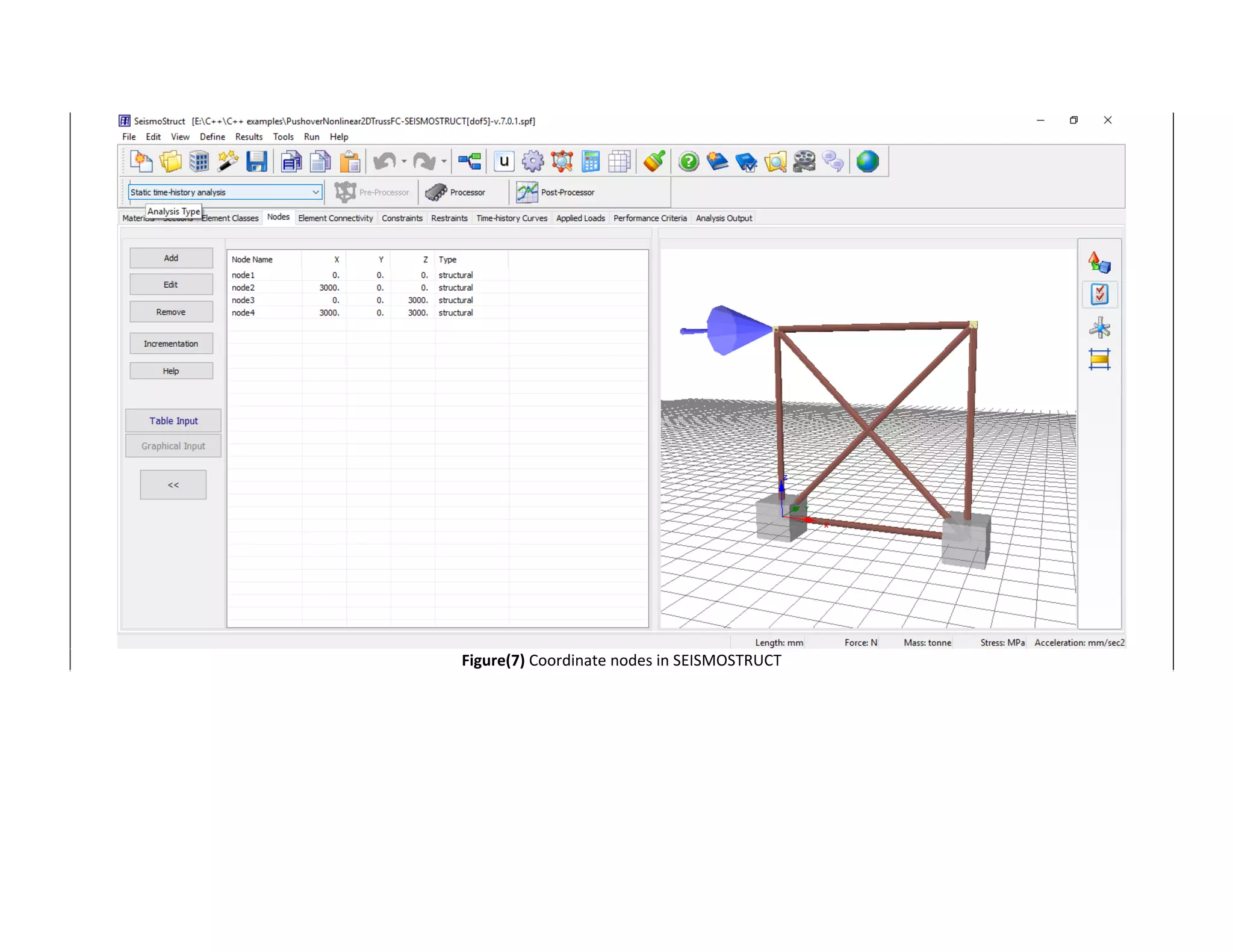Collapse panel with << button
The height and width of the screenshot is (952, 1233).
(173, 485)
